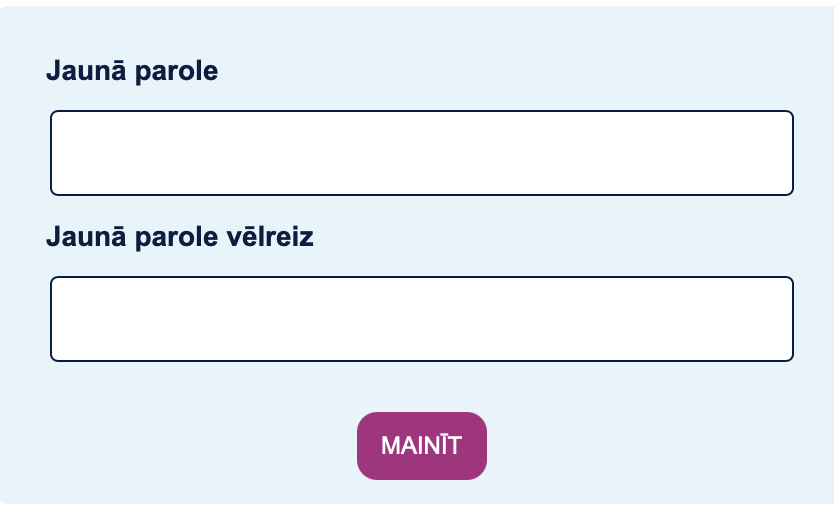
Task: Confirm the change by clicking MAINĪT
Action: pyautogui.click(x=421, y=445)
